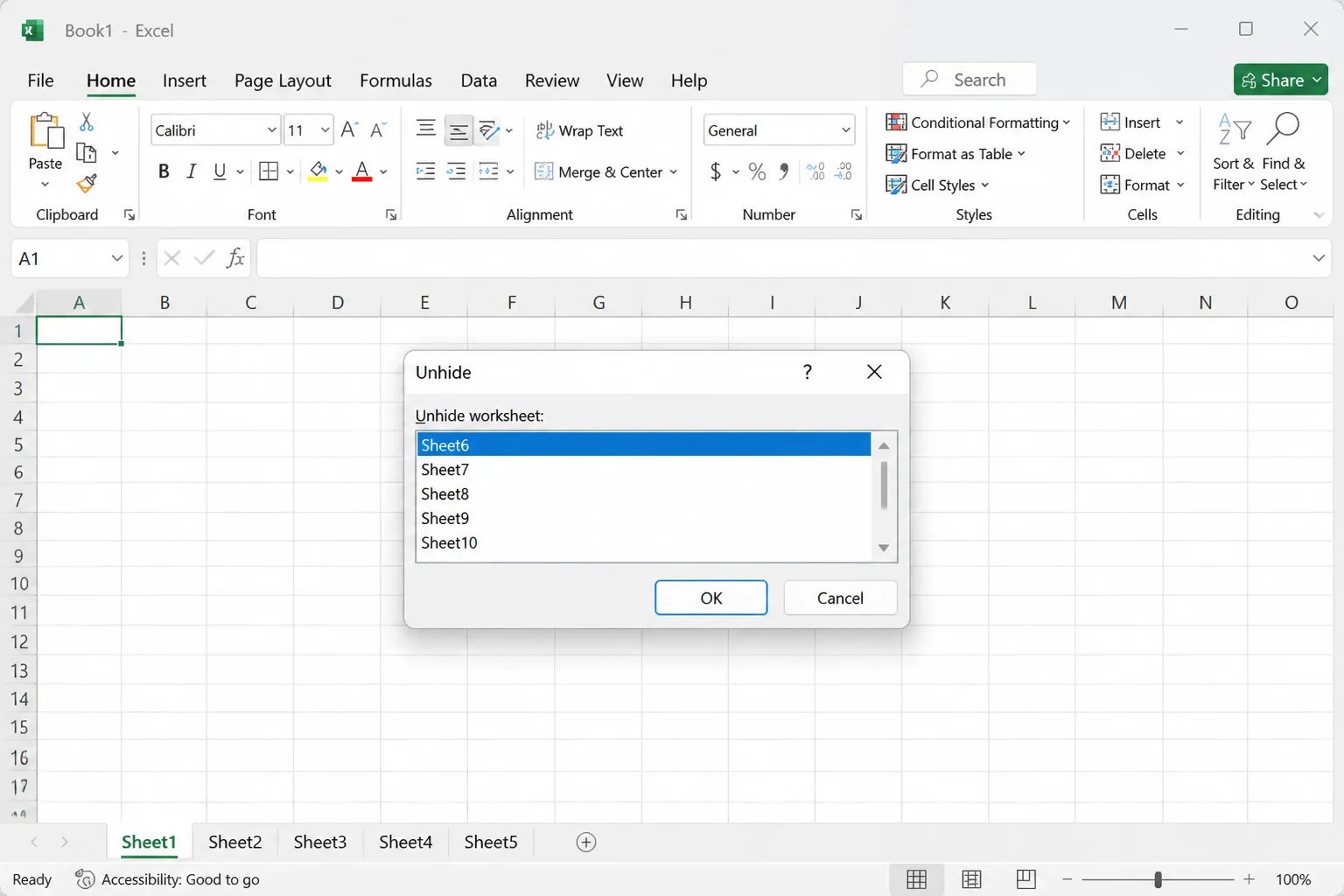1344x896 pixels.
Task: Select Sheet8 in Unhide list
Action: click(x=644, y=494)
